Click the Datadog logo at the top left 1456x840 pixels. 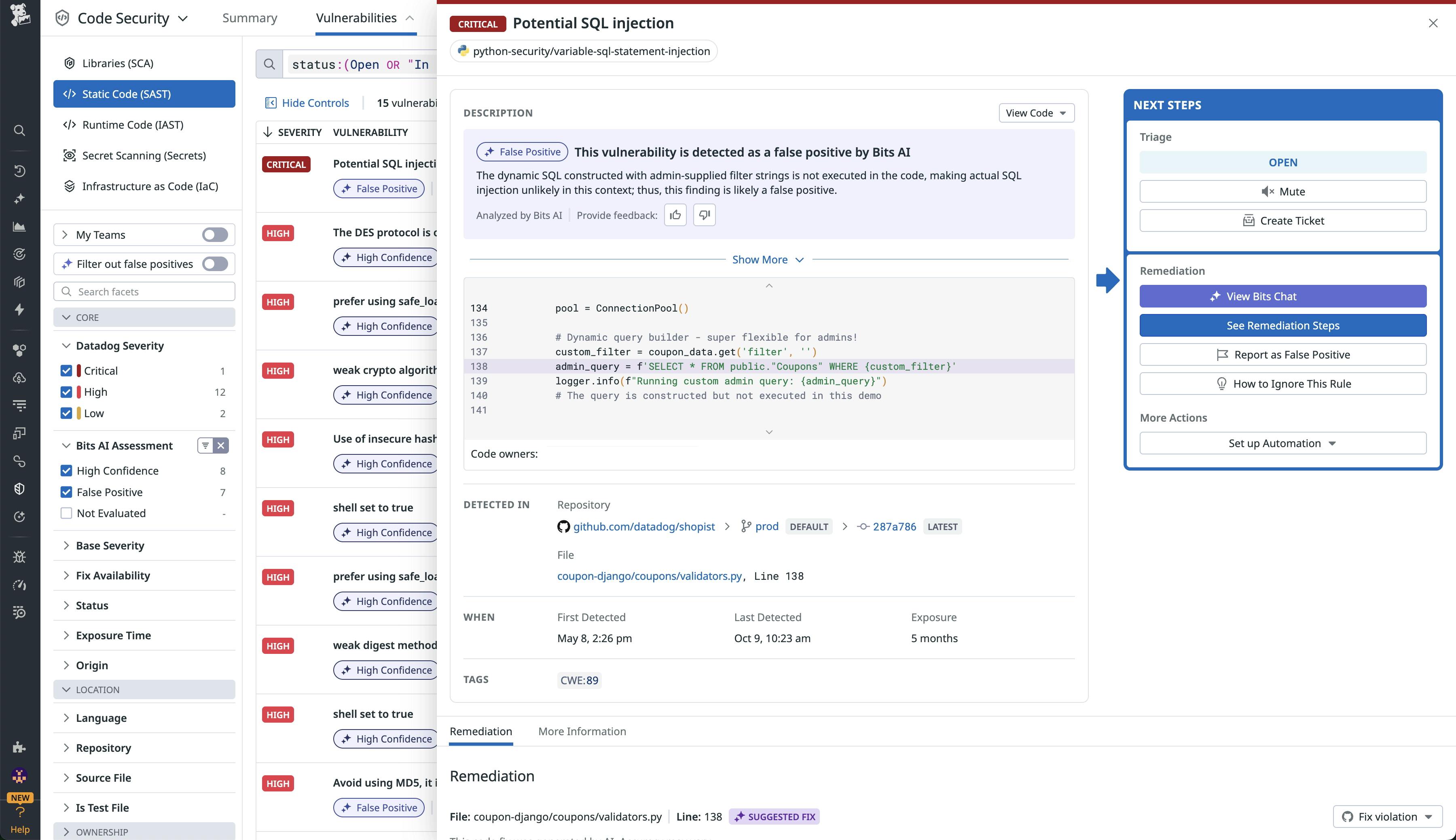point(19,17)
